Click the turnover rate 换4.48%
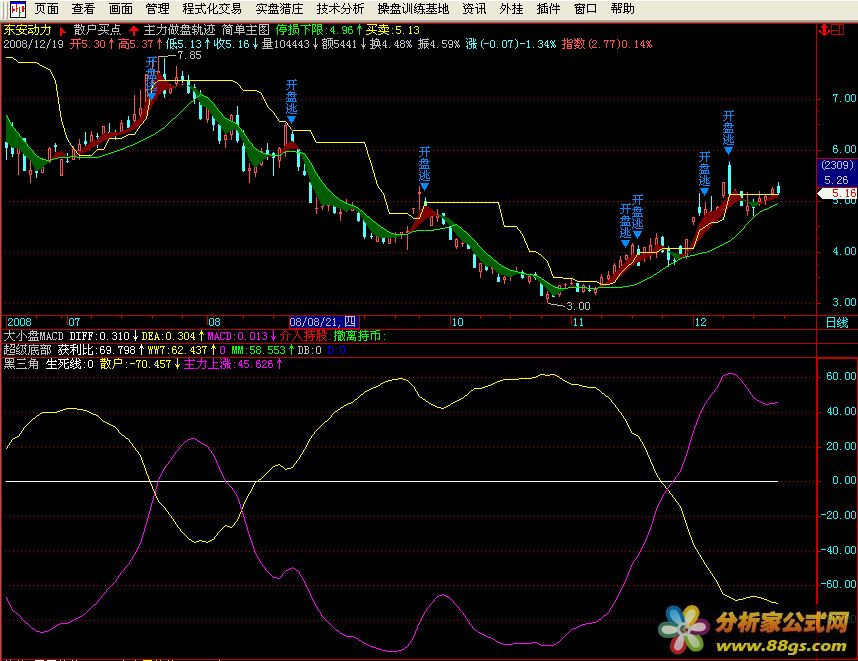858x661 pixels. coord(391,44)
